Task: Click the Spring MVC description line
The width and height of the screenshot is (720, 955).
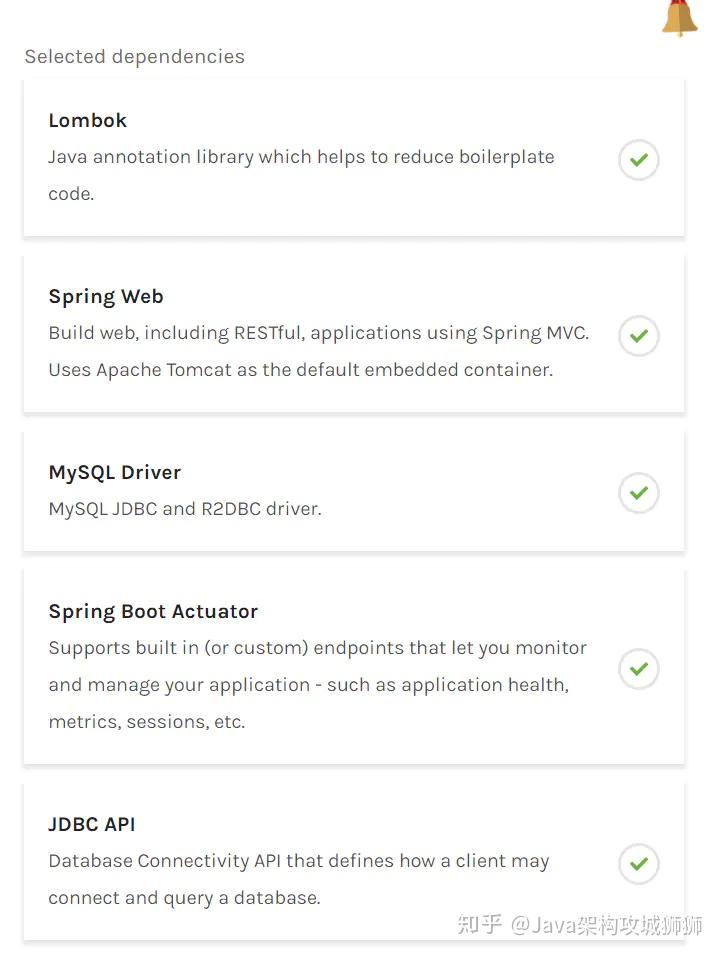Action: tap(319, 333)
